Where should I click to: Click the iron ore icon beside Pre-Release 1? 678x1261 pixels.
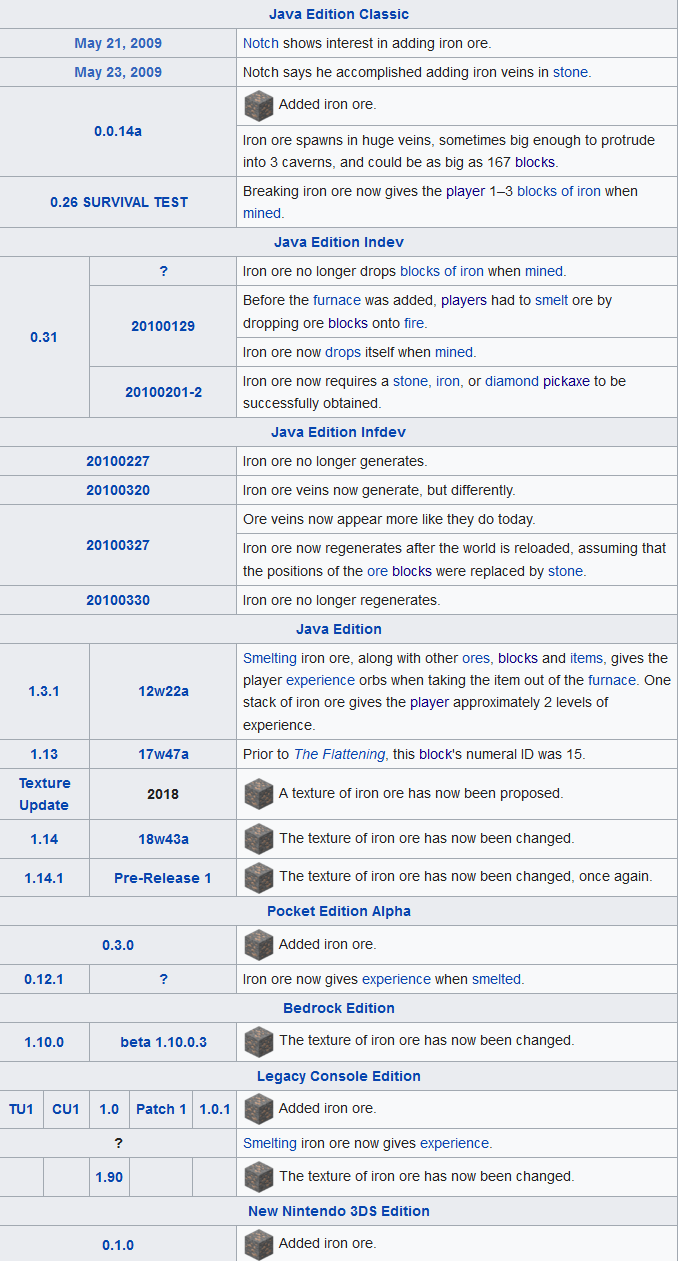(x=258, y=877)
